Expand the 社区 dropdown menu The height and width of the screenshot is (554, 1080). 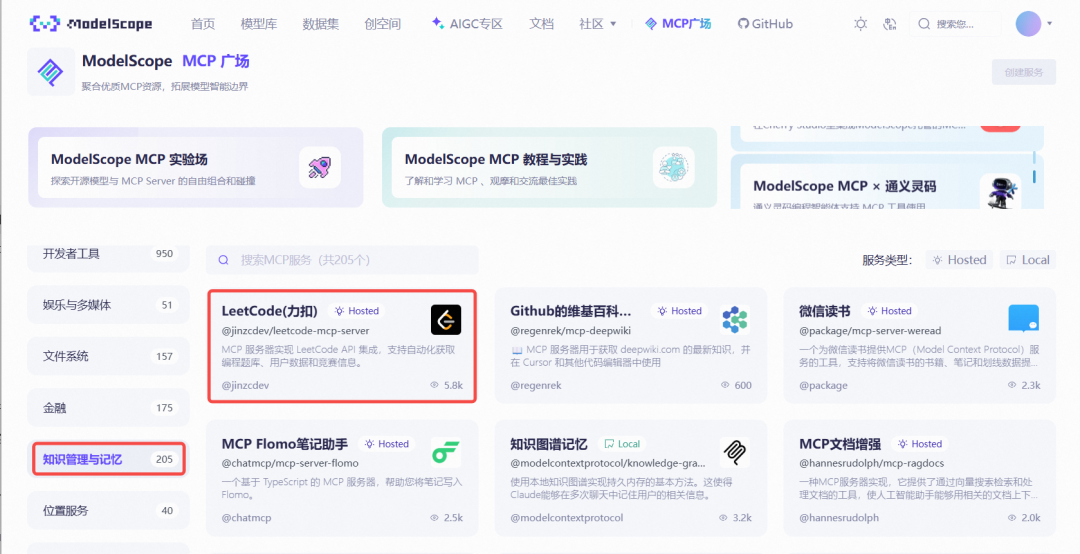point(597,24)
